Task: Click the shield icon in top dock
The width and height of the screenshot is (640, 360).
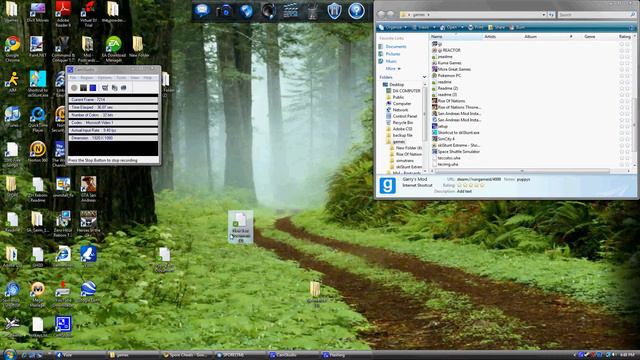Action: [334, 11]
